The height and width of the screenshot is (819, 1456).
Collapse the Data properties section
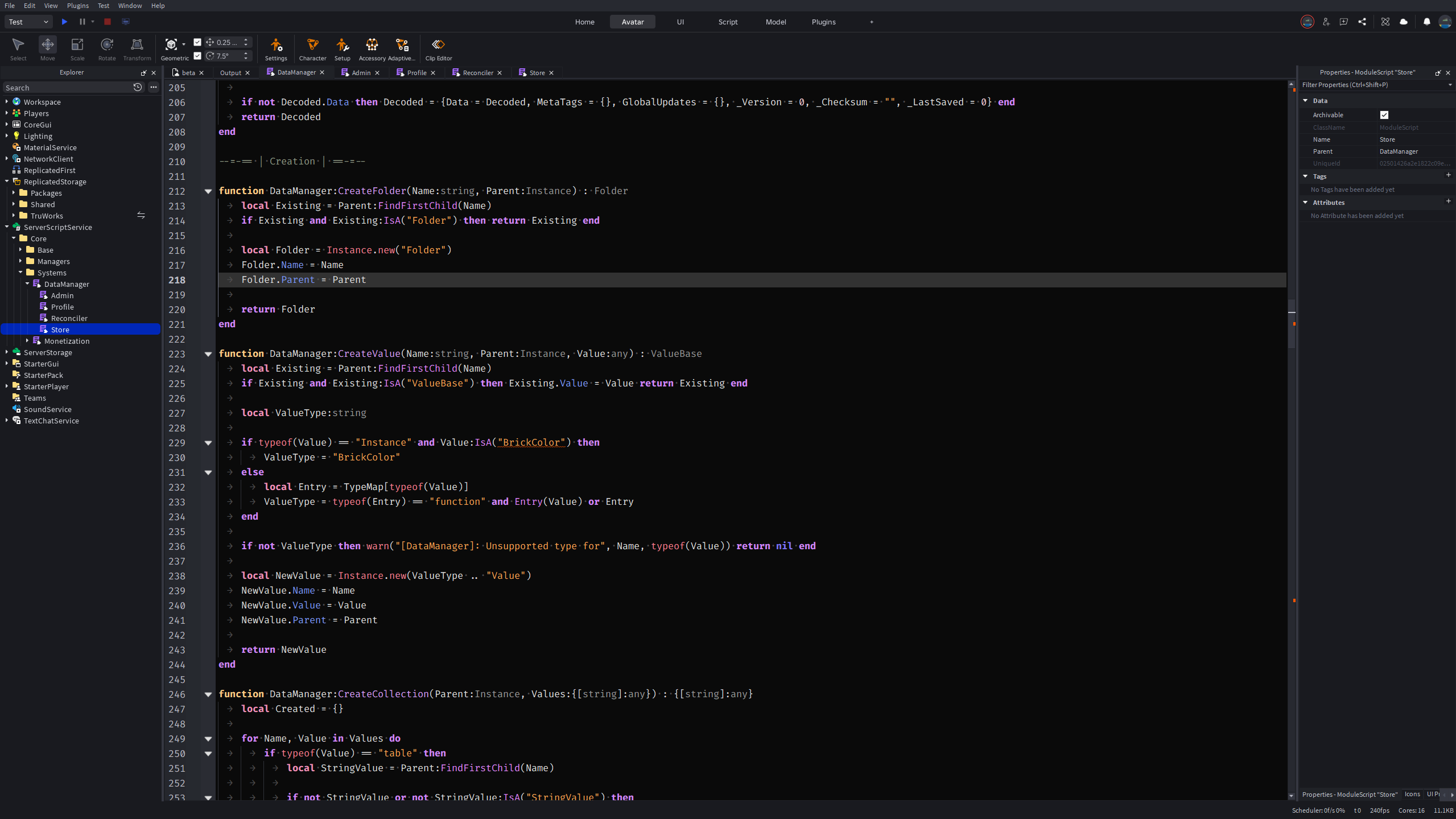pyautogui.click(x=1305, y=101)
